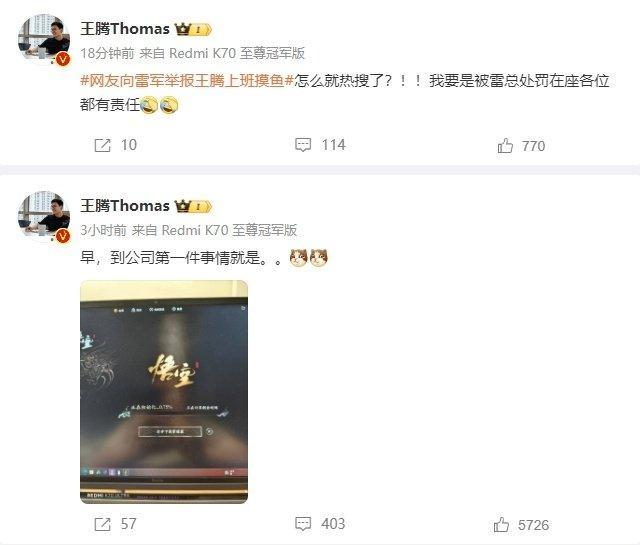Click Redmi K70 至尊冠军版 source on second post
This screenshot has width=640, height=545.
(x=229, y=230)
